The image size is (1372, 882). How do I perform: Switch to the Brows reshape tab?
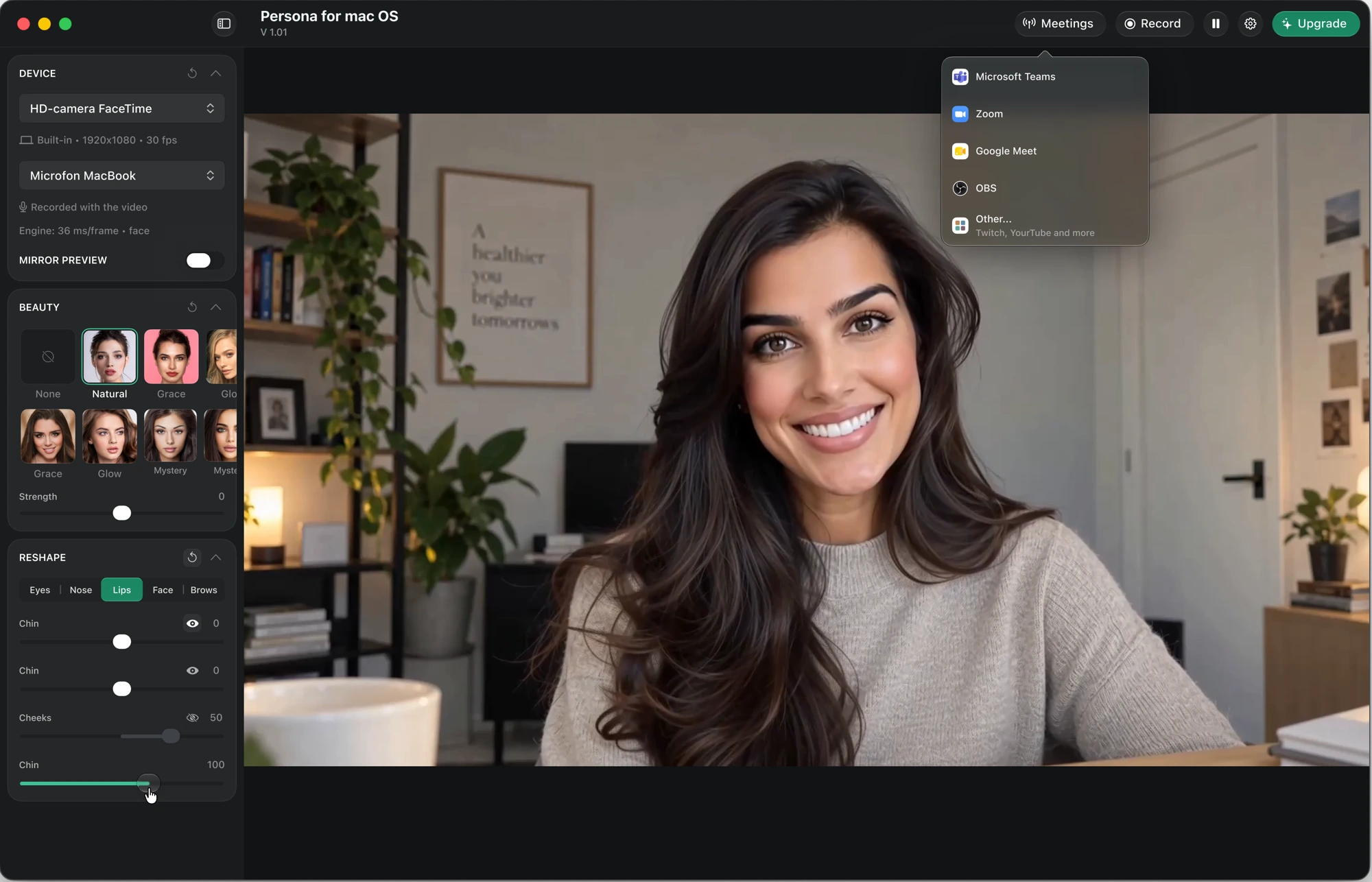204,590
